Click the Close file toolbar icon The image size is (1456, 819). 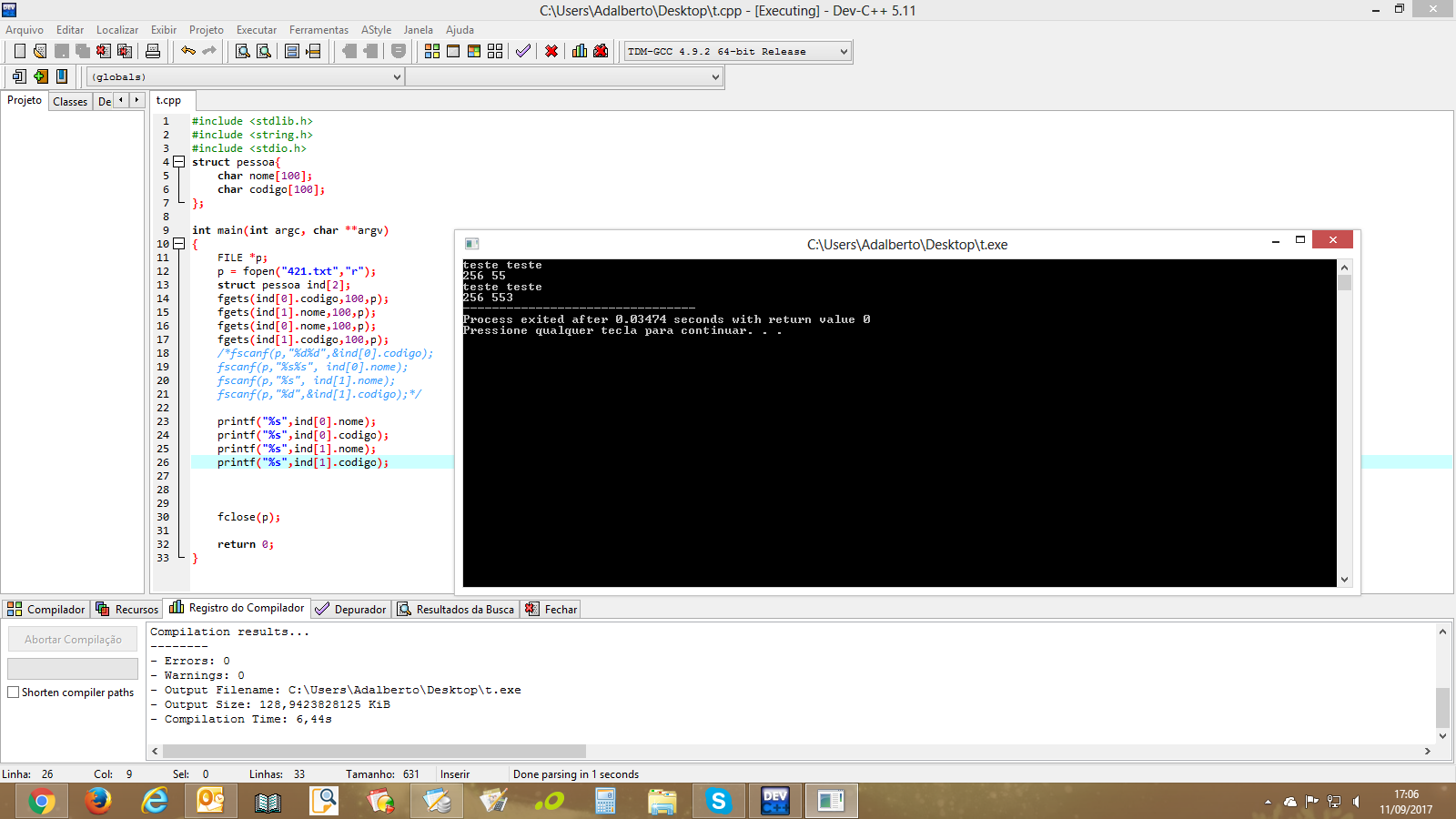click(x=104, y=51)
